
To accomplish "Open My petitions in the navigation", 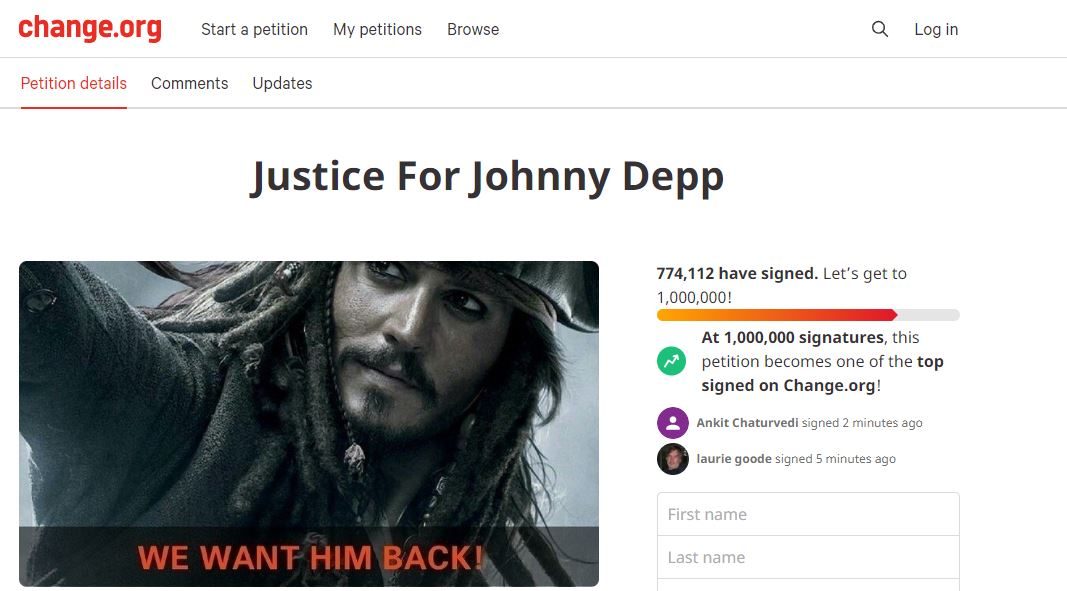I will 378,29.
